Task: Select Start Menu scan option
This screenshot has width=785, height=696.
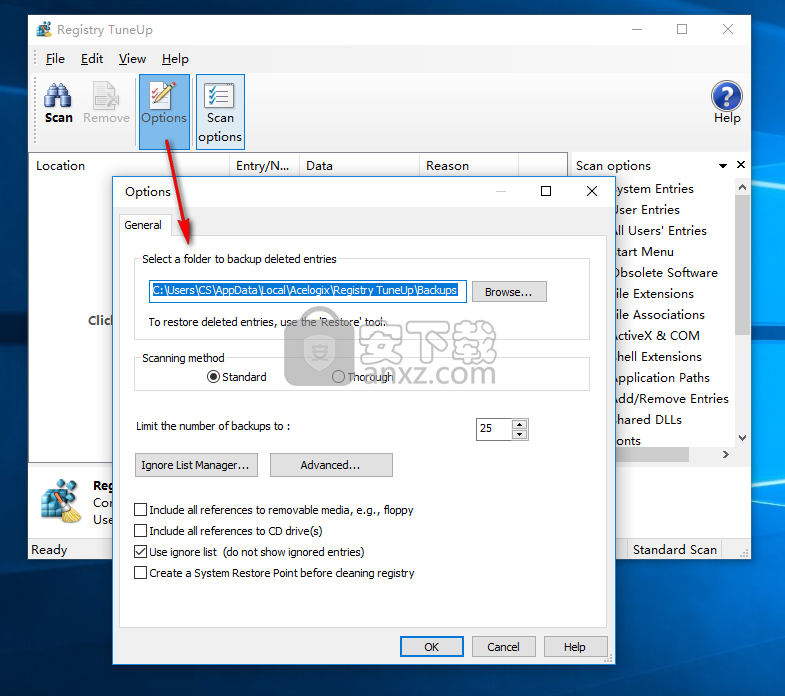Action: pyautogui.click(x=645, y=252)
